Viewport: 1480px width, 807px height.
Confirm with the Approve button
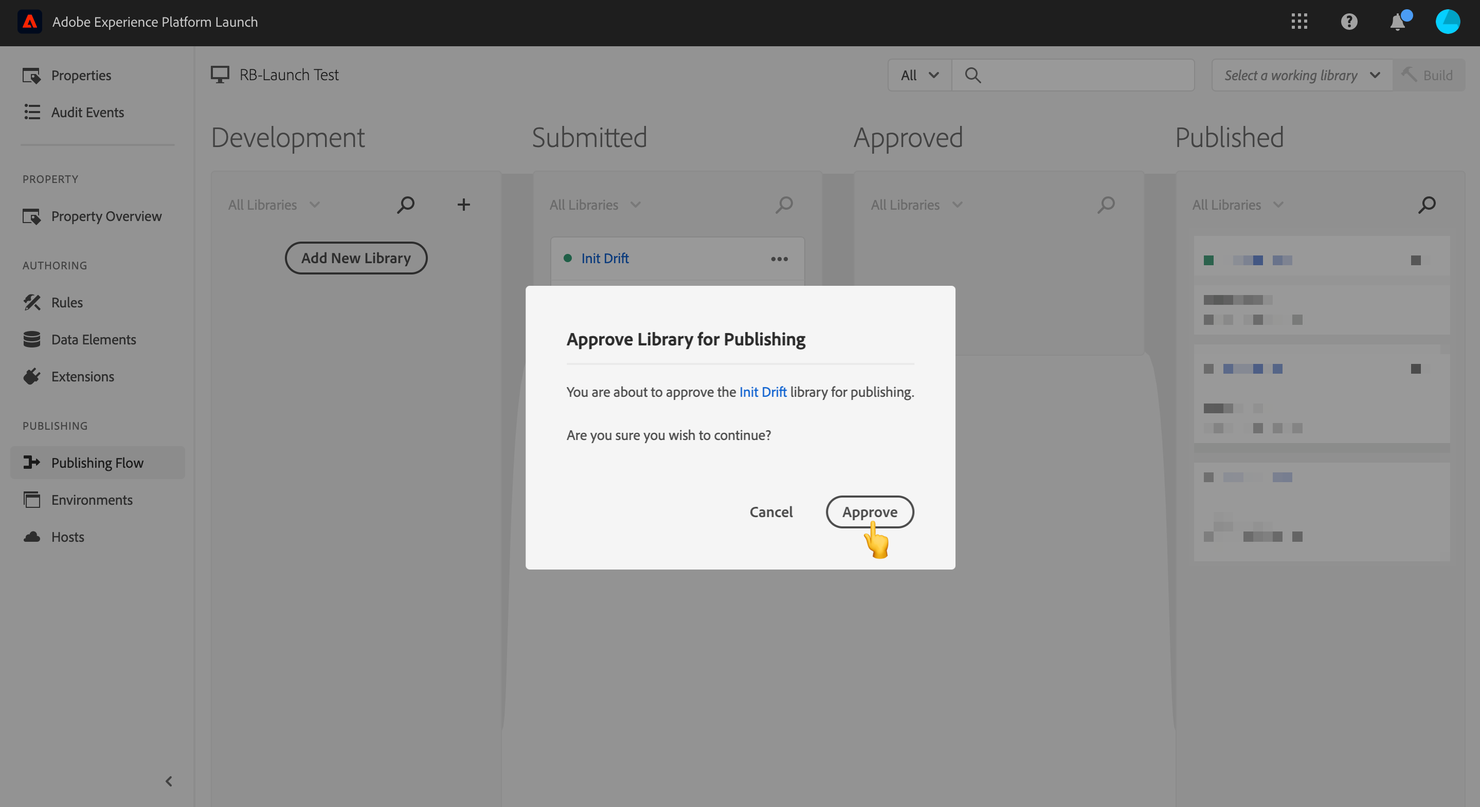tap(870, 512)
